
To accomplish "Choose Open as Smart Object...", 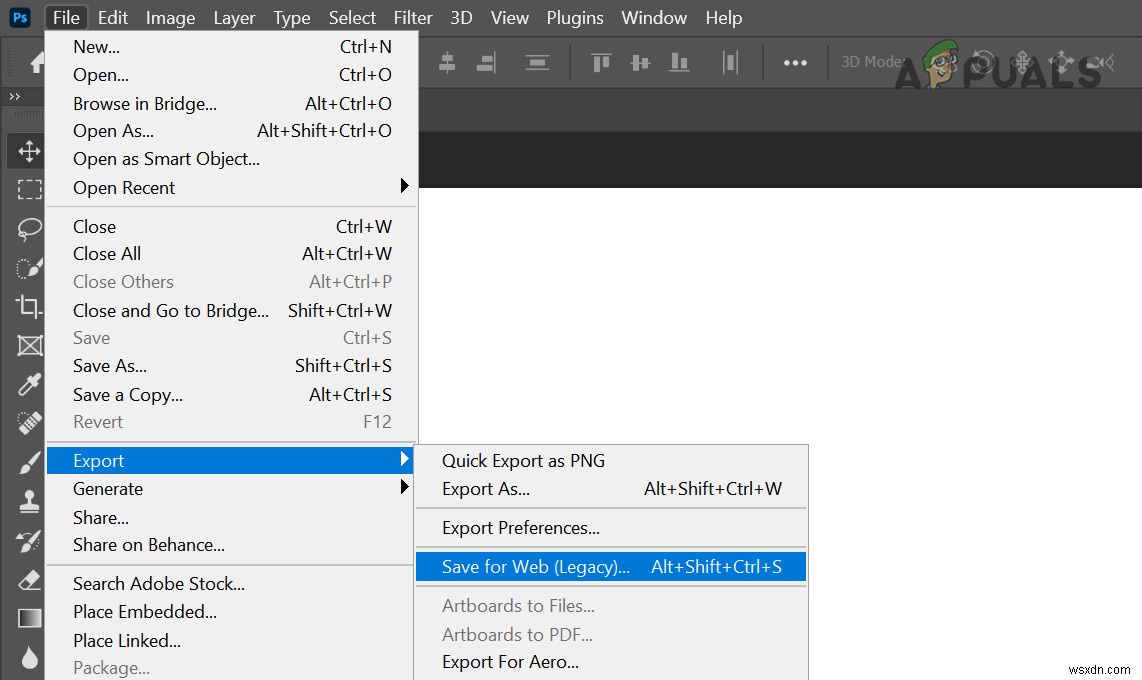I will (x=232, y=159).
